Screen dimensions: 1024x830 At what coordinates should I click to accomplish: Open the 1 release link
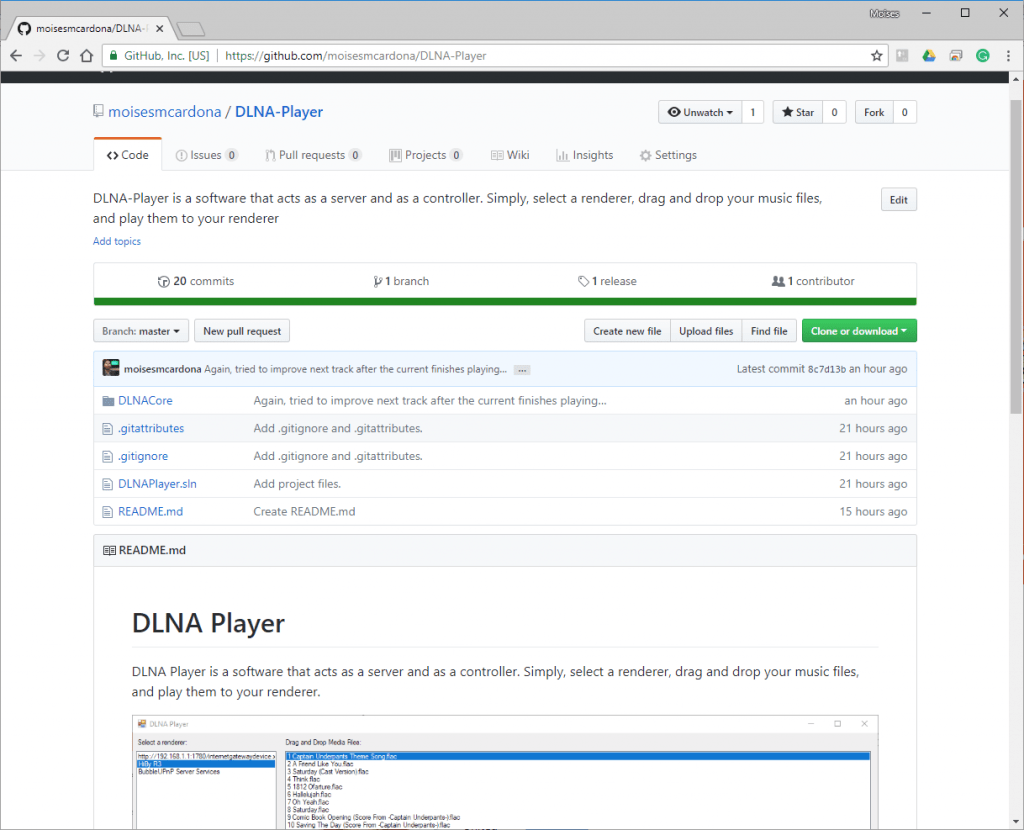point(607,281)
